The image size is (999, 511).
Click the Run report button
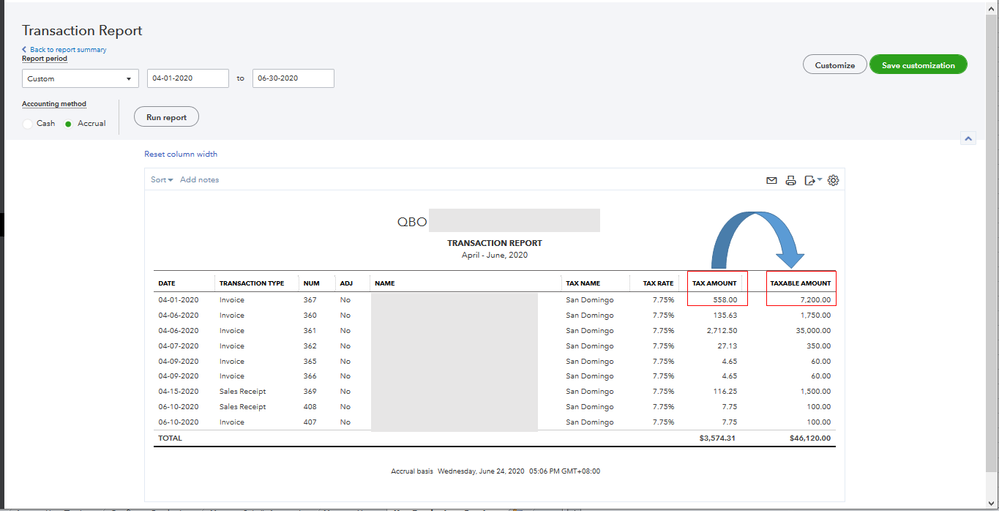tap(166, 117)
